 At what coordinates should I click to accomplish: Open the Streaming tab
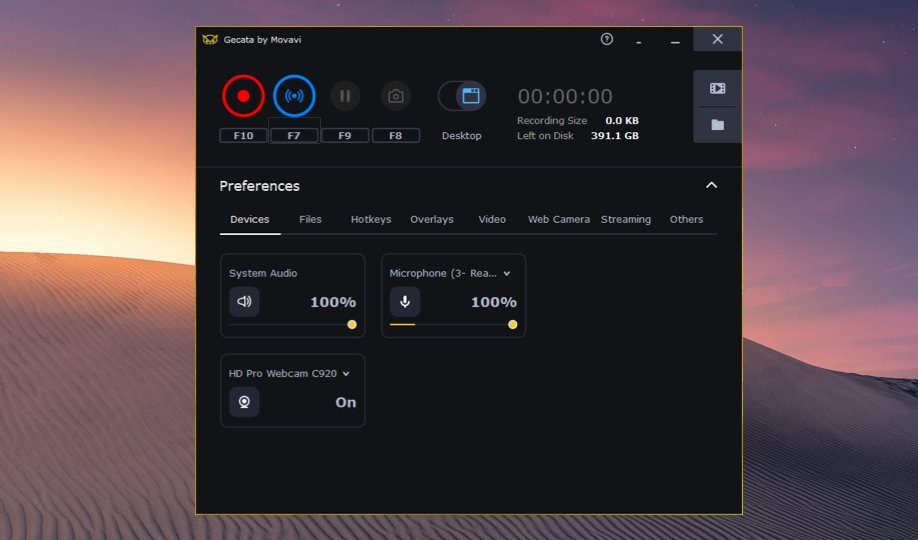pos(626,220)
